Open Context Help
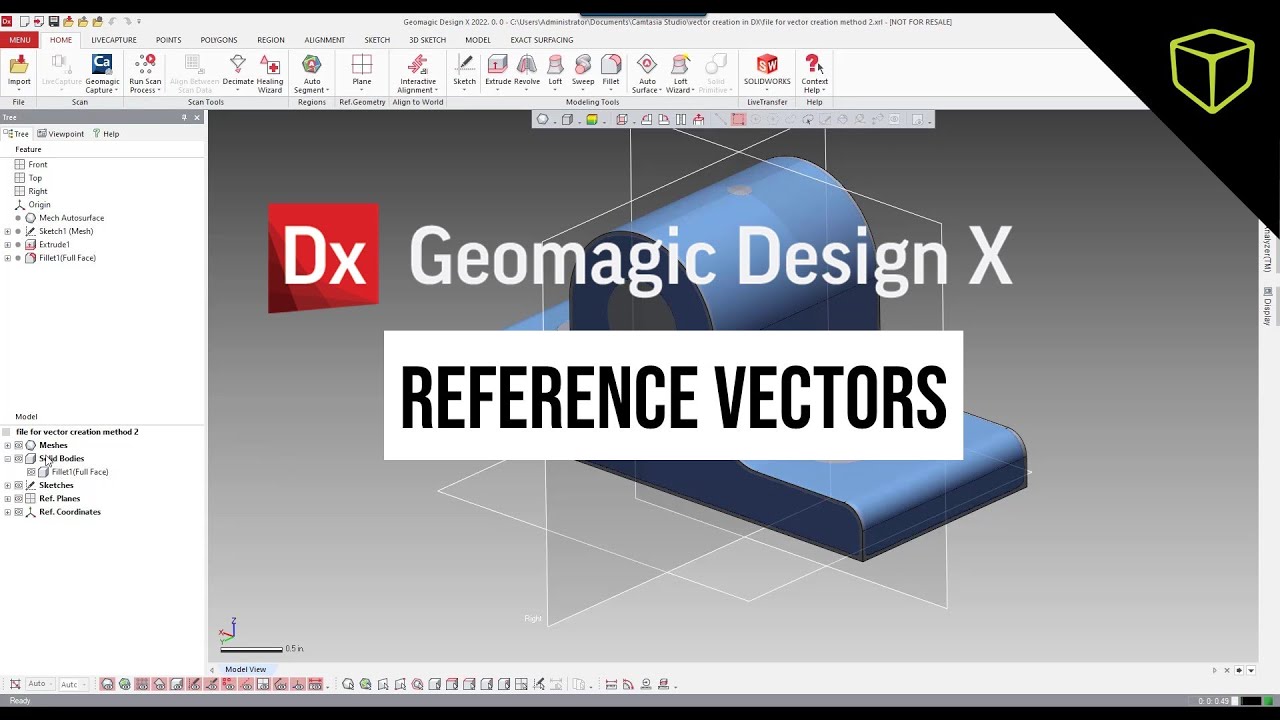The width and height of the screenshot is (1280, 720). tap(815, 72)
